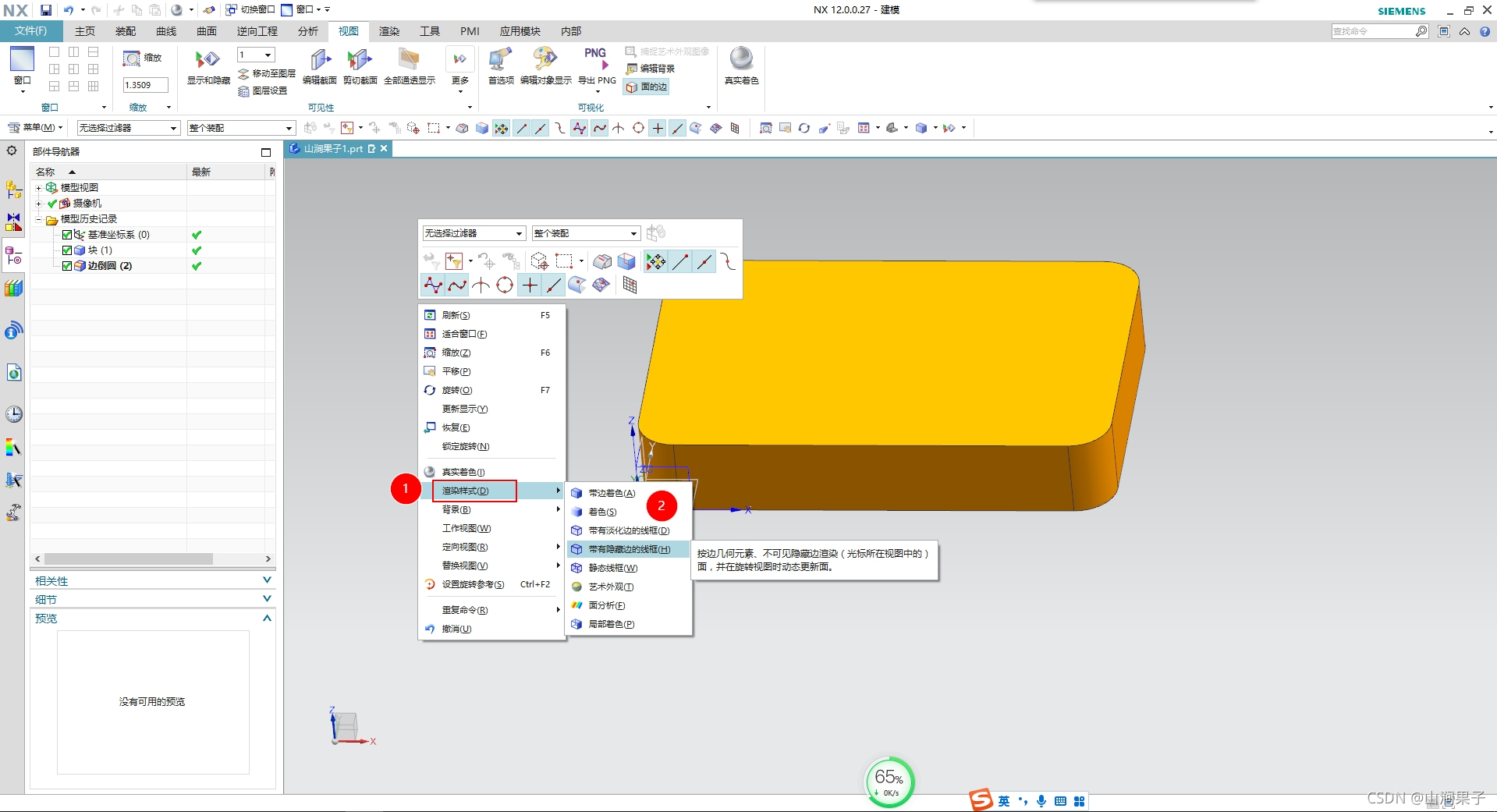Viewport: 1497px width, 812px height.
Task: Open 更多 (More) dropdown in ribbon
Action: [459, 69]
